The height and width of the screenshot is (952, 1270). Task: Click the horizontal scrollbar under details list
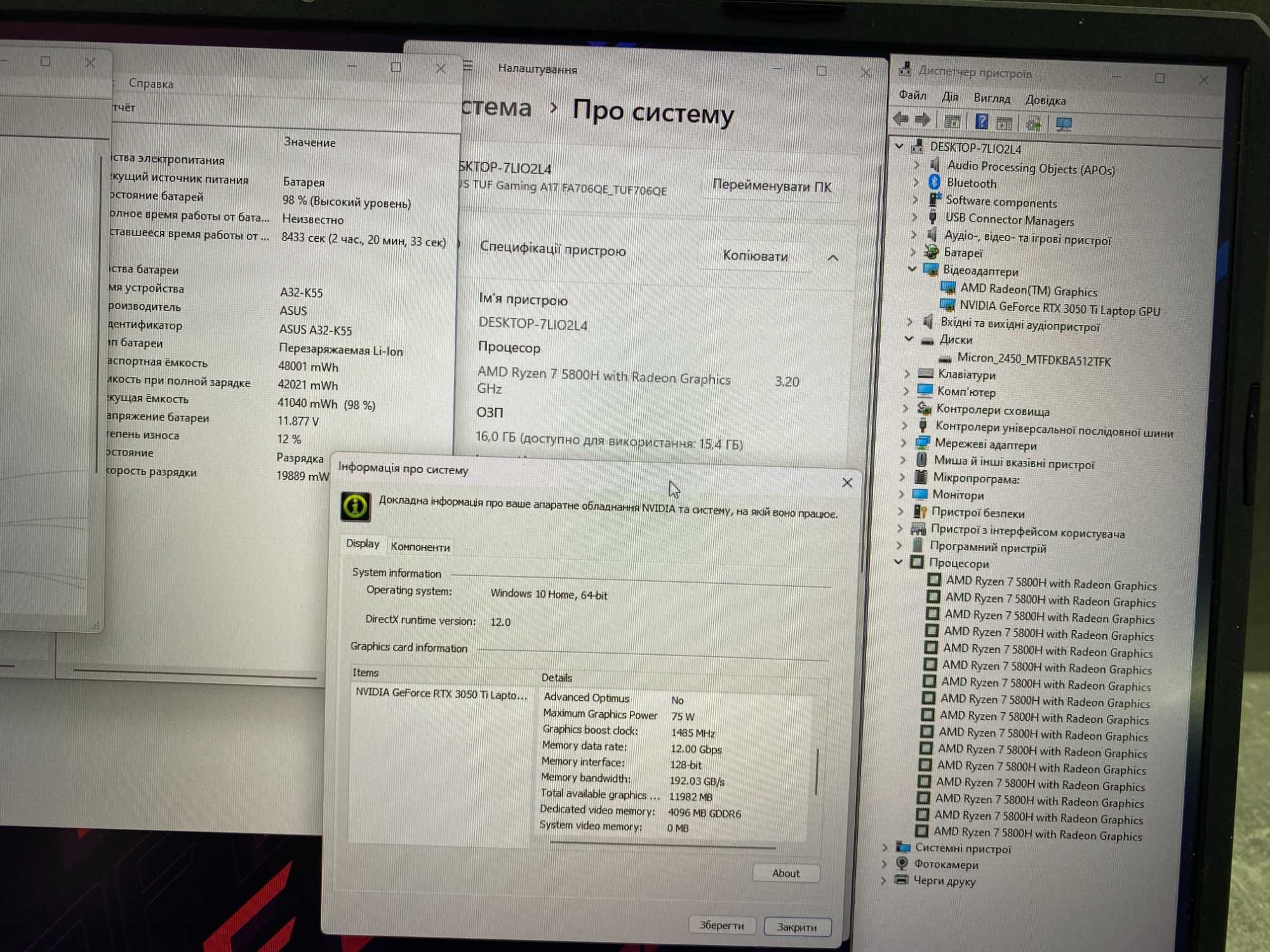coord(662,845)
